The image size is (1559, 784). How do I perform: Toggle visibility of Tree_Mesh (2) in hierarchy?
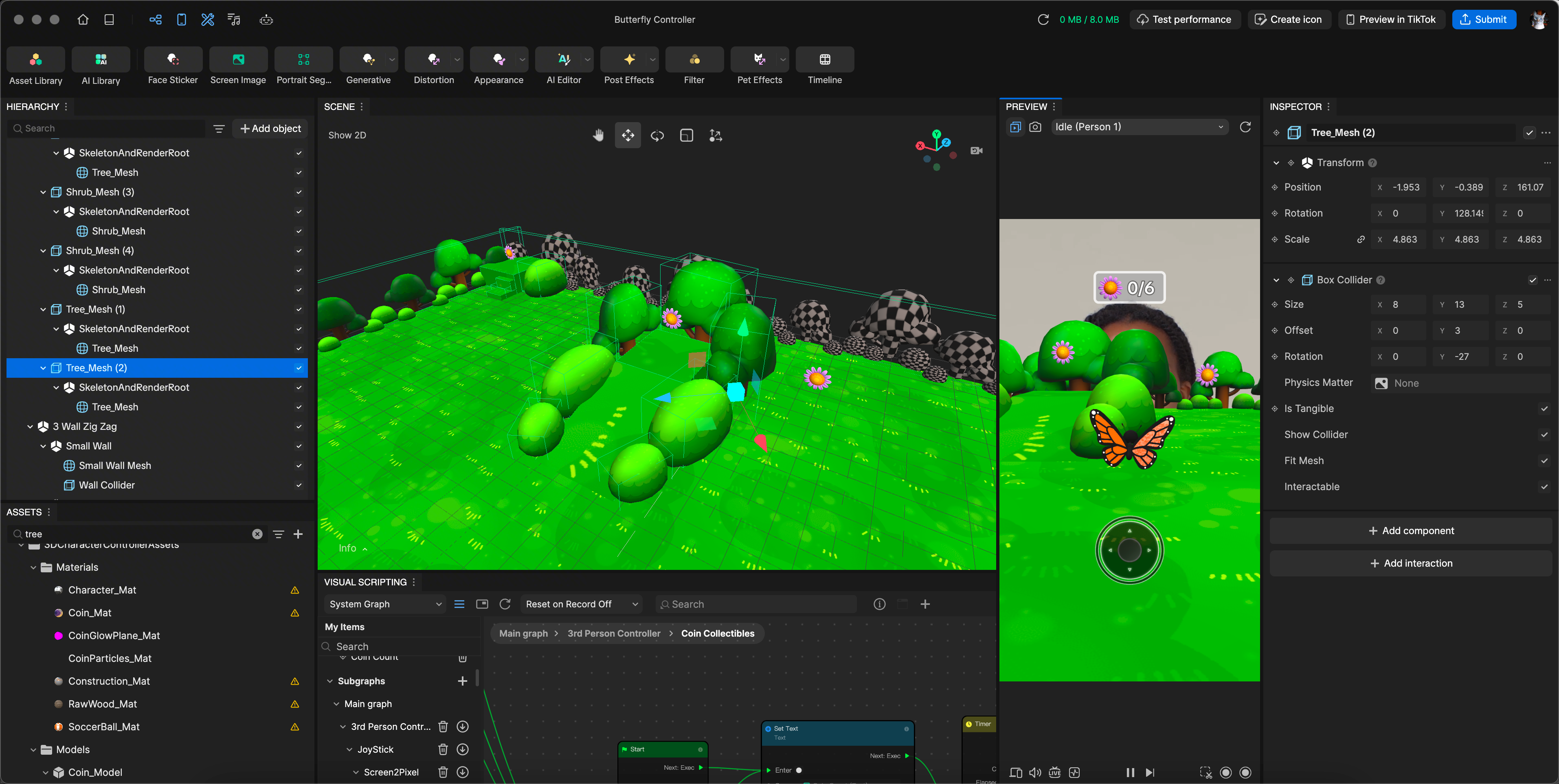(299, 368)
